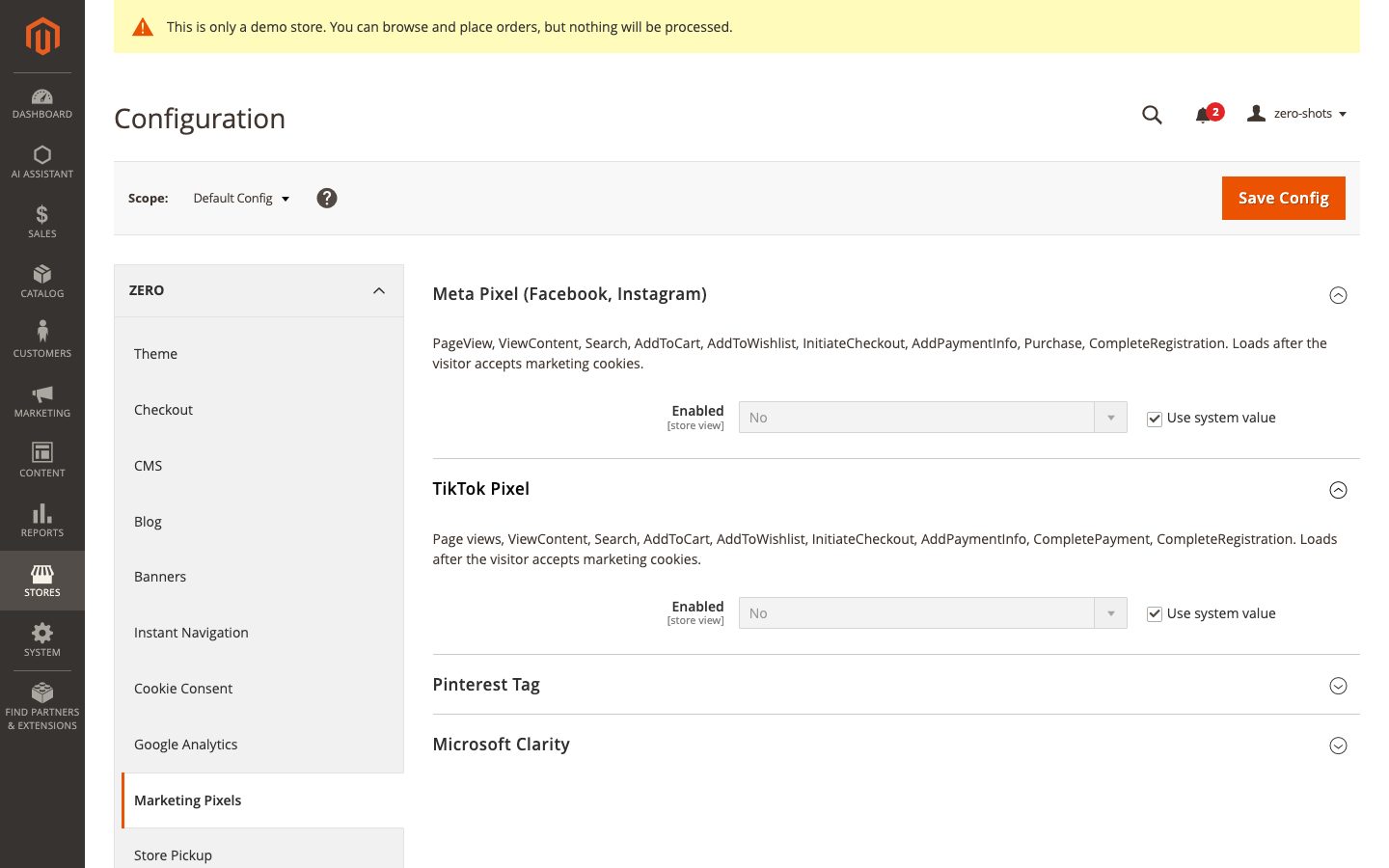Select the Banners configuration tab
The height and width of the screenshot is (868, 1389).
point(259,577)
